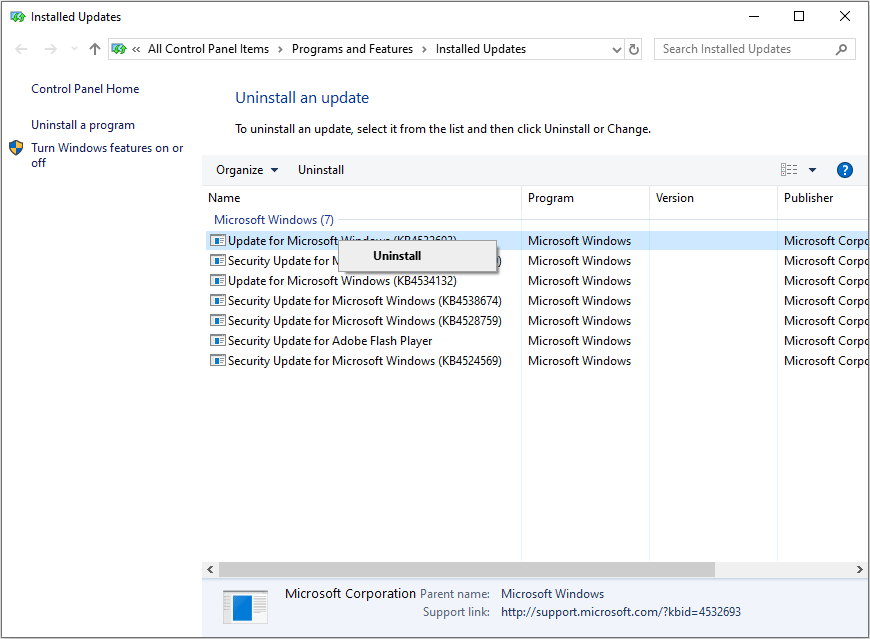Select Security Update for Microsoft Windows (KB4524569)
Screen dimensions: 870x639
click(x=365, y=361)
